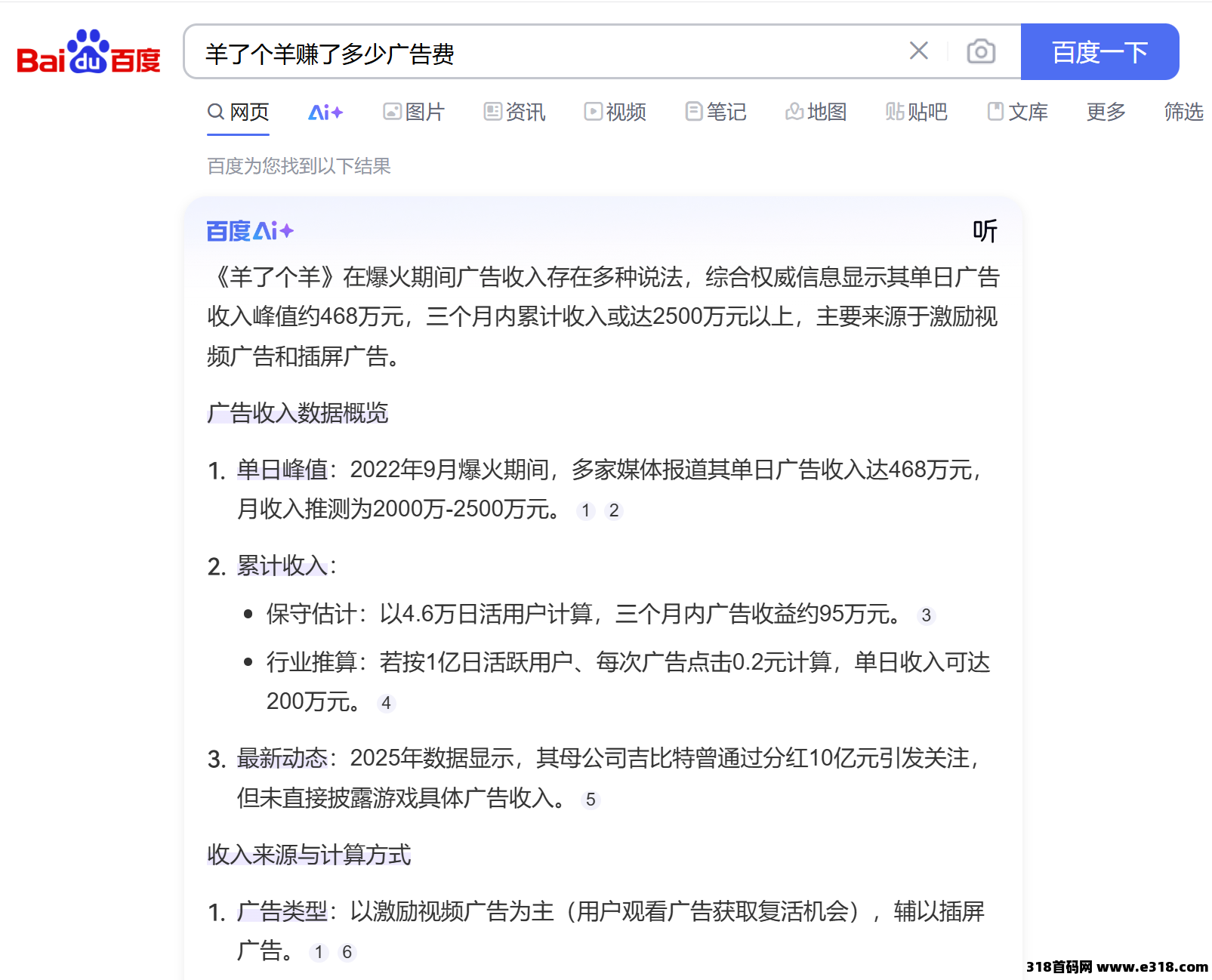
Task: Open citation 1 after 2000万-2500万元
Action: point(585,510)
